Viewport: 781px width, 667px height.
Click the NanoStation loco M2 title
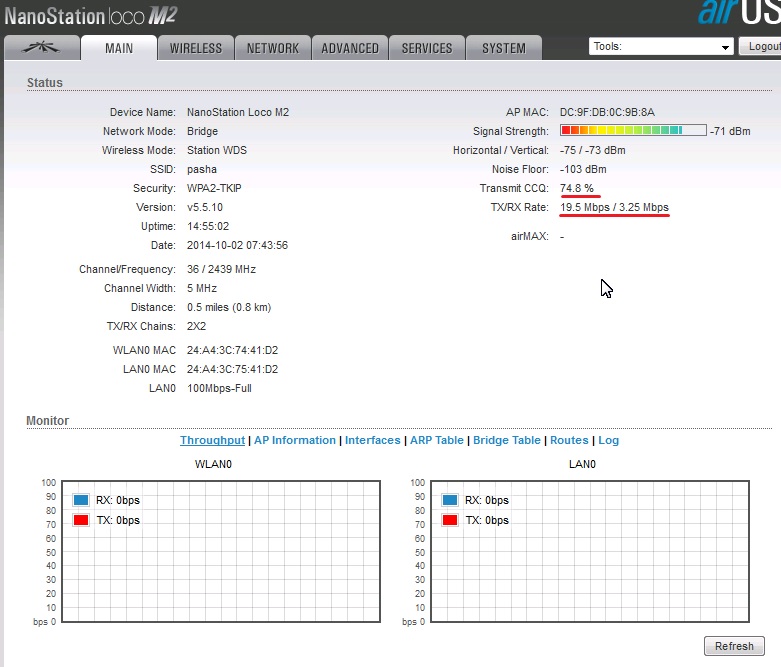tap(91, 16)
